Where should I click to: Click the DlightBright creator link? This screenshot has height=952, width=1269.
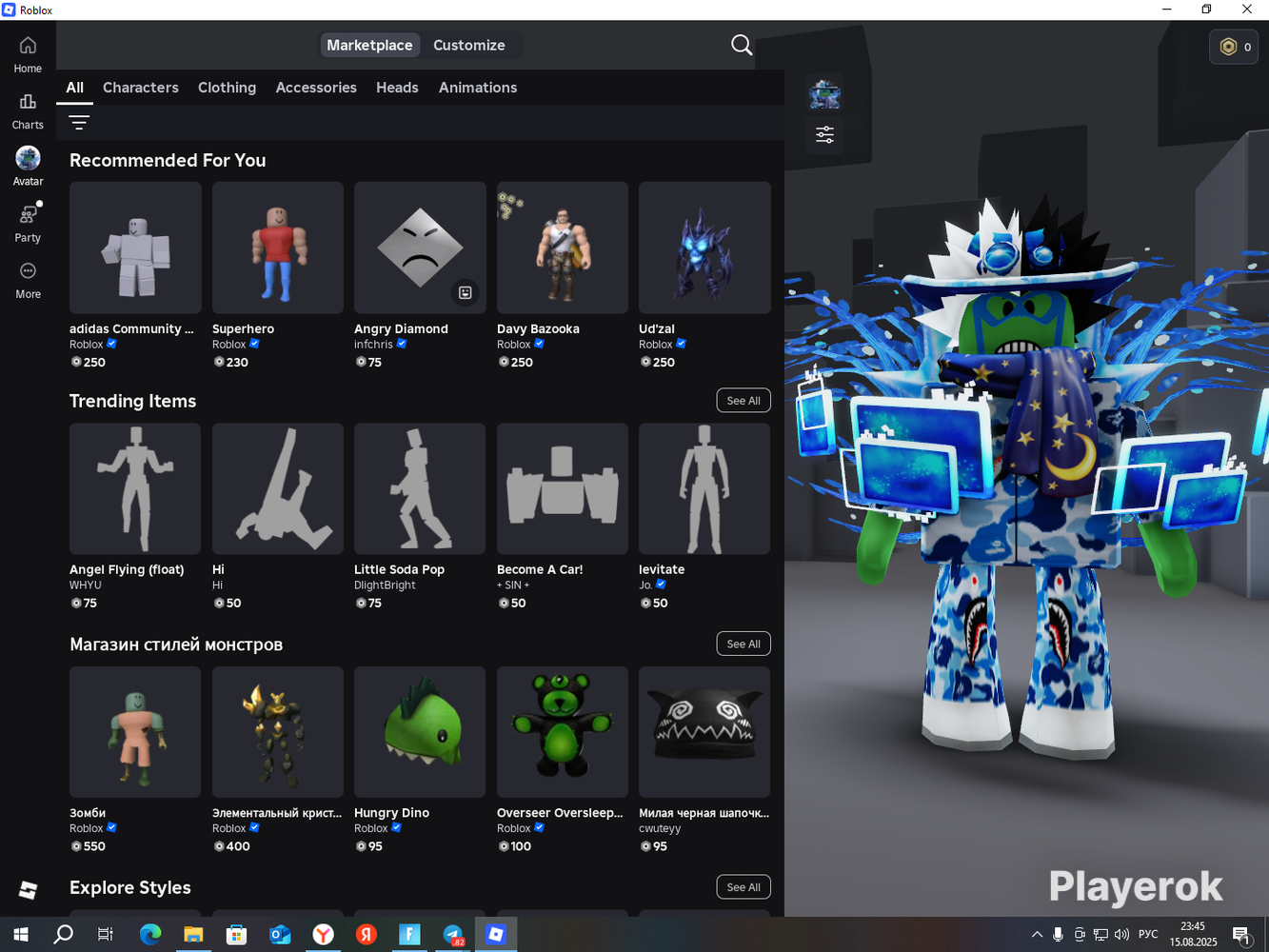pyautogui.click(x=385, y=585)
